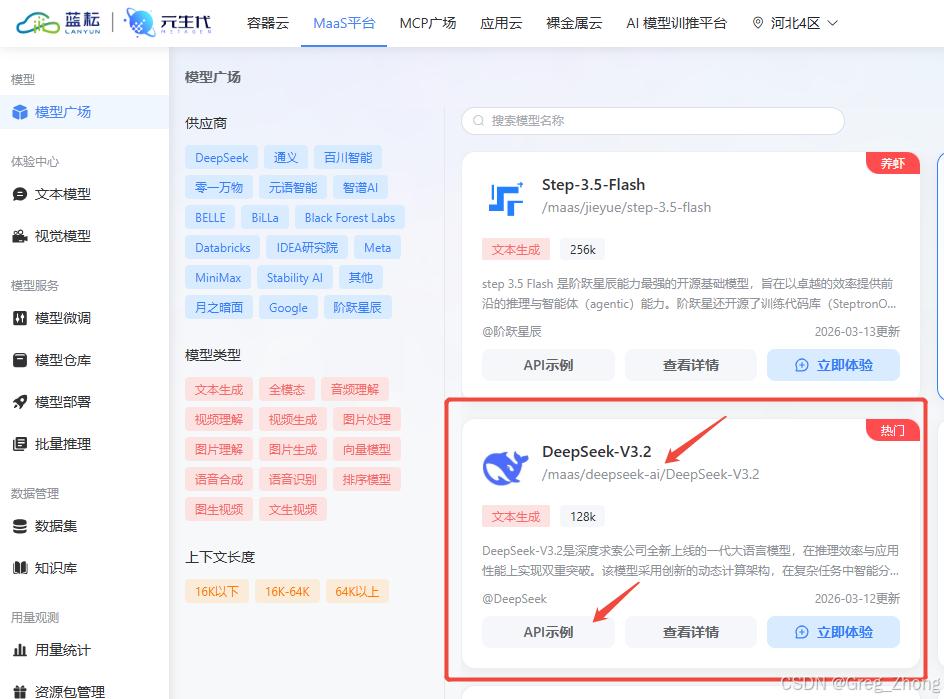The width and height of the screenshot is (944, 699).
Task: Focus the 搜索模型名称 search field
Action: point(653,120)
